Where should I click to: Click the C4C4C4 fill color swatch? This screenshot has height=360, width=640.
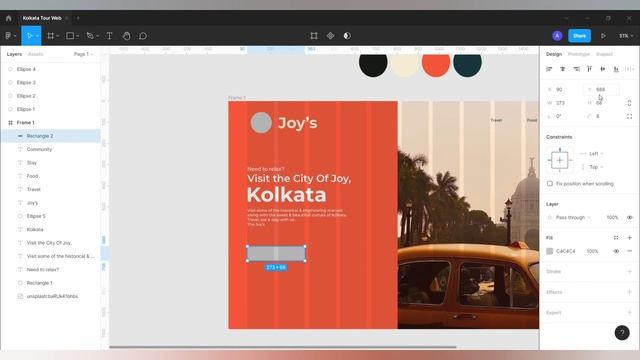(550, 251)
